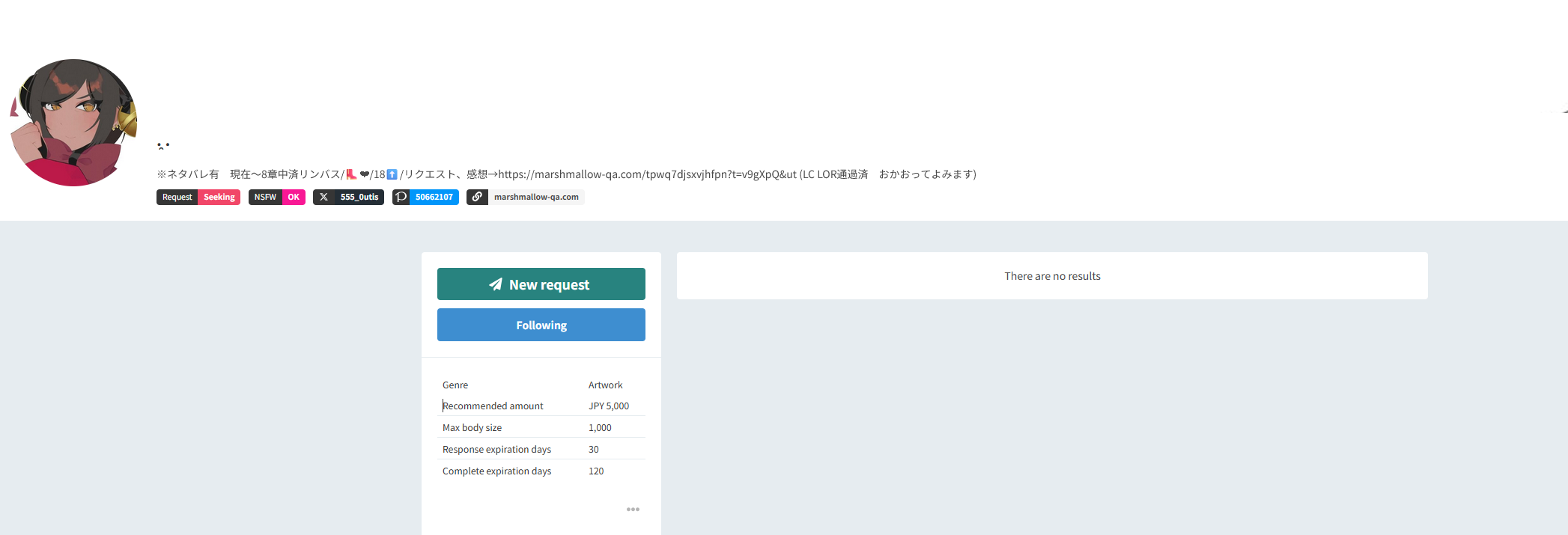Image resolution: width=1568 pixels, height=535 pixels.
Task: Click the Genre label
Action: [455, 385]
